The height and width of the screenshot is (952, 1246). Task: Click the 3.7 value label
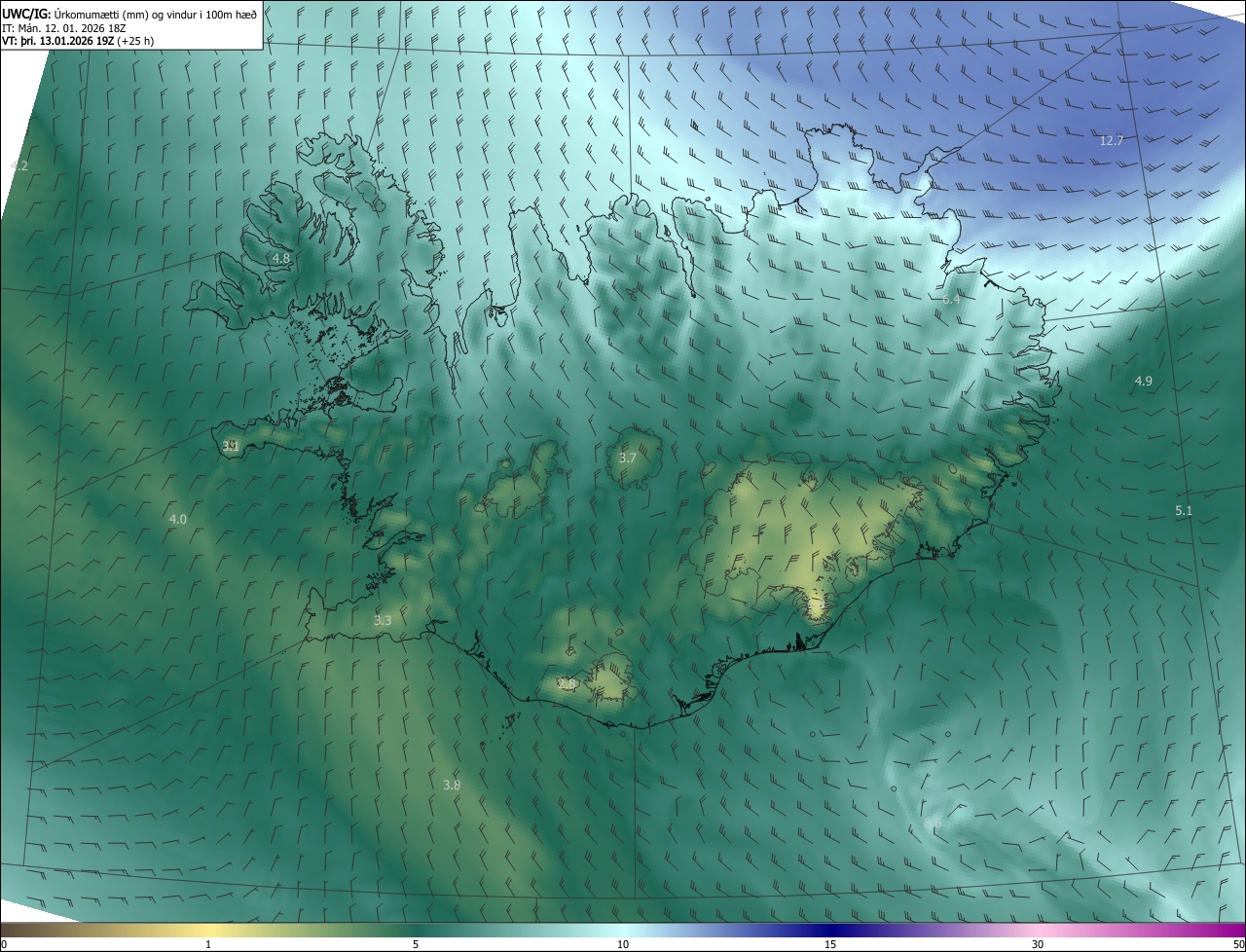[628, 458]
